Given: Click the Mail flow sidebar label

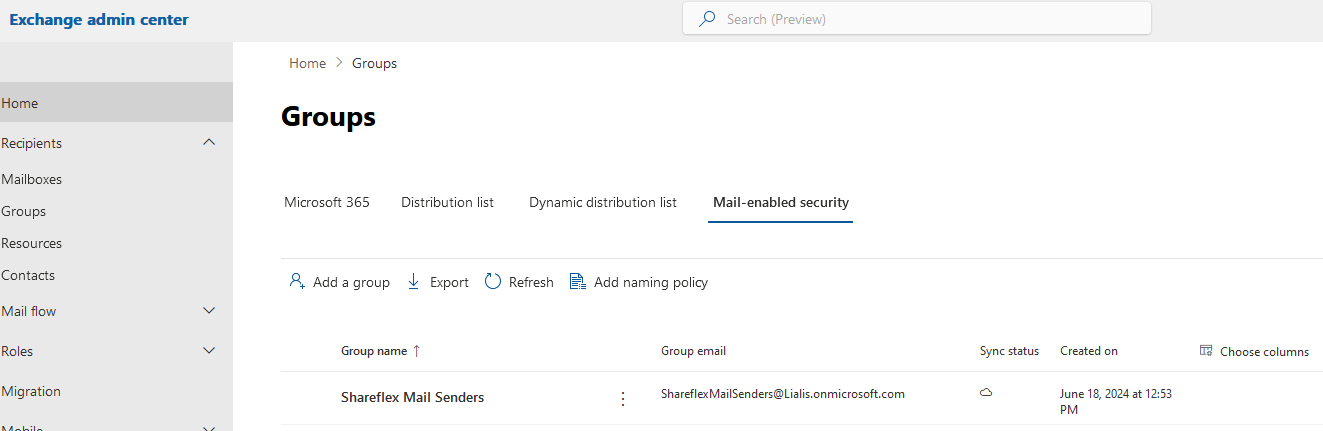Looking at the screenshot, I should click(28, 311).
